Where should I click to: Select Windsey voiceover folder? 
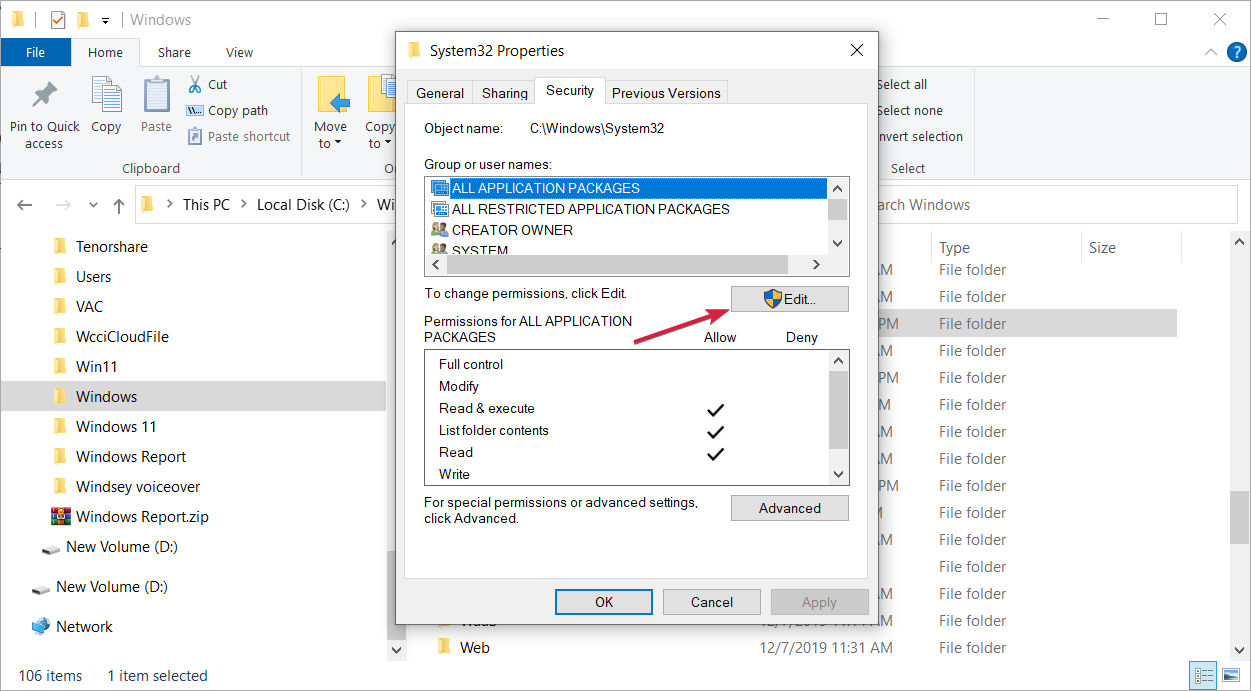pos(138,486)
